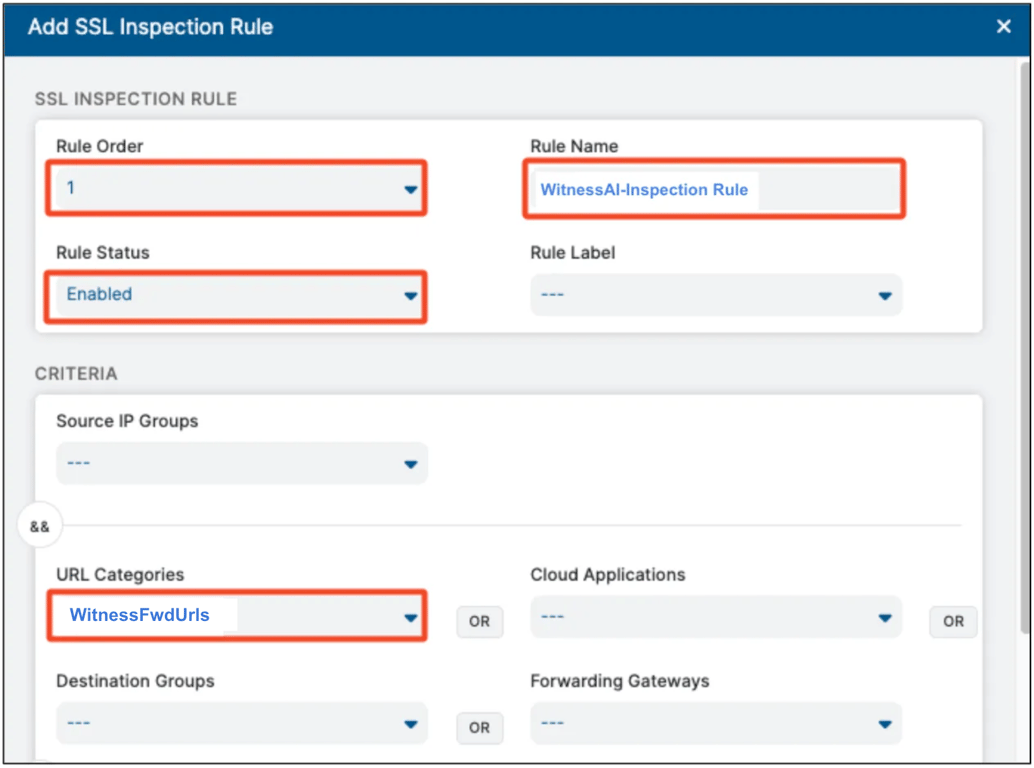Click the Rule Order dropdown arrow icon
This screenshot has width=1034, height=768.
[410, 189]
